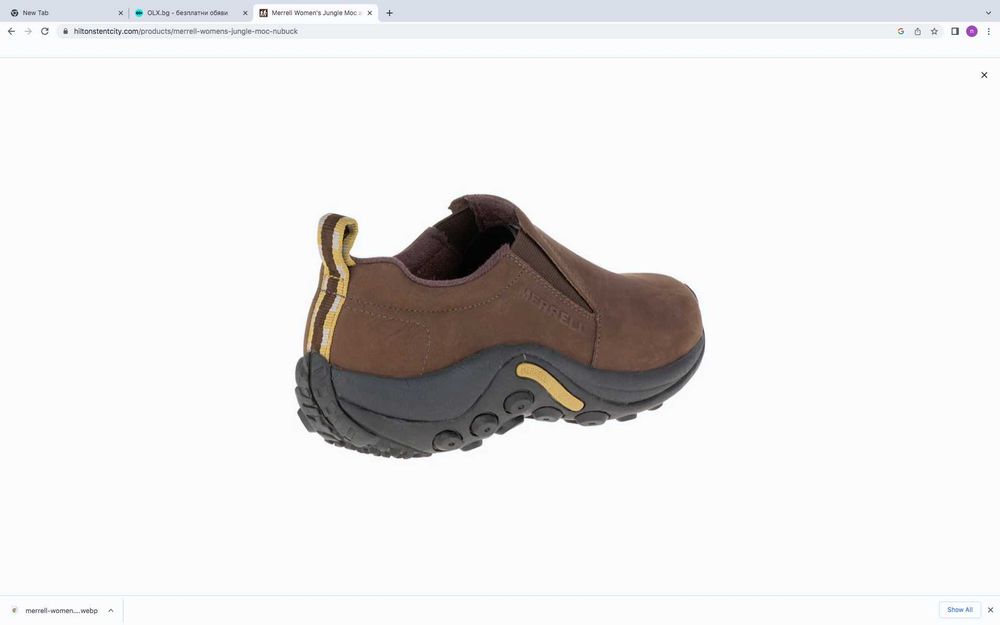Select the Merrell Women's Jungle Moc tab
Image resolution: width=1000 pixels, height=625 pixels.
[x=316, y=13]
